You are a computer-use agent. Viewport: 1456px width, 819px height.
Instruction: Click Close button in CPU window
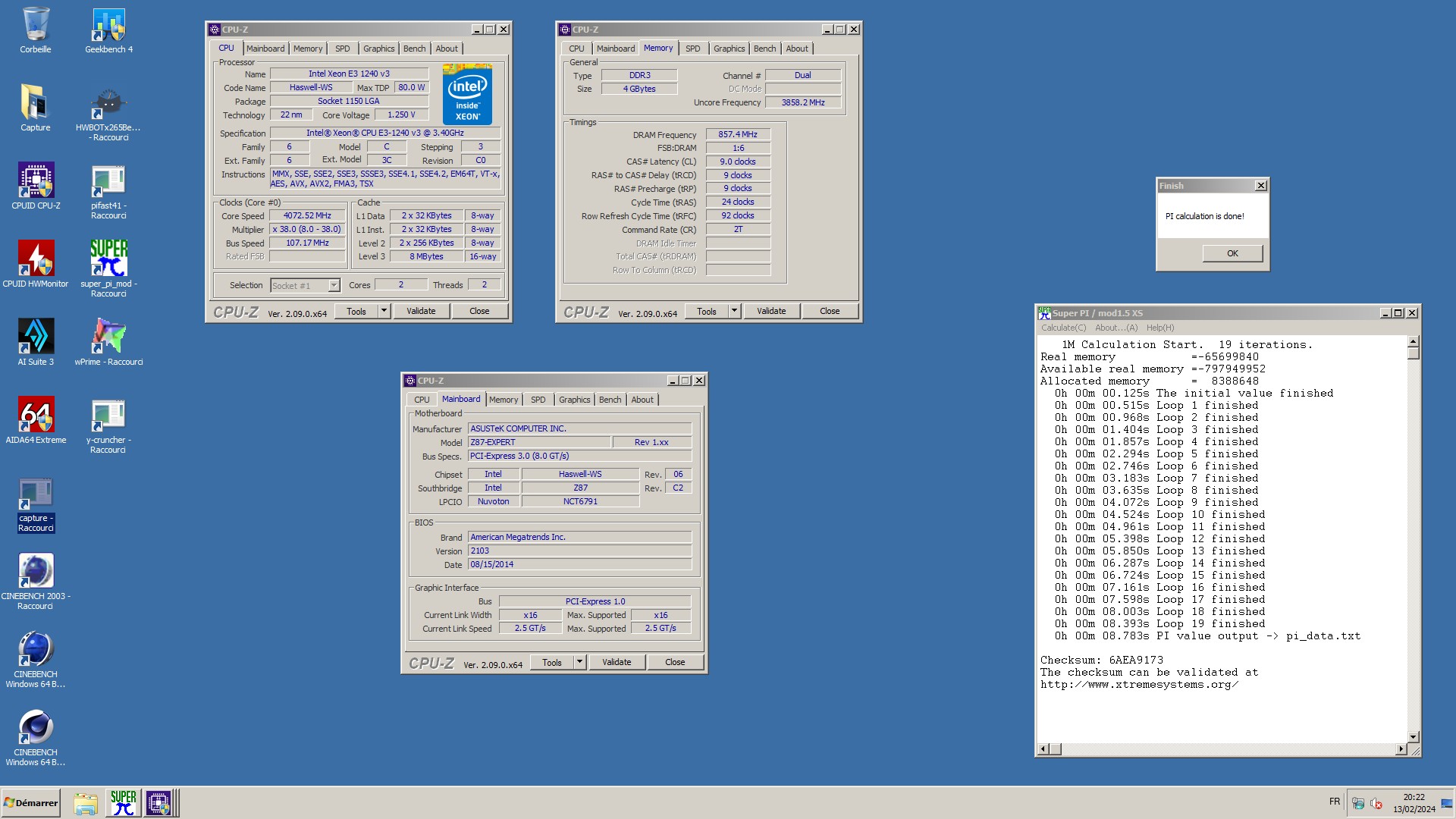479,311
